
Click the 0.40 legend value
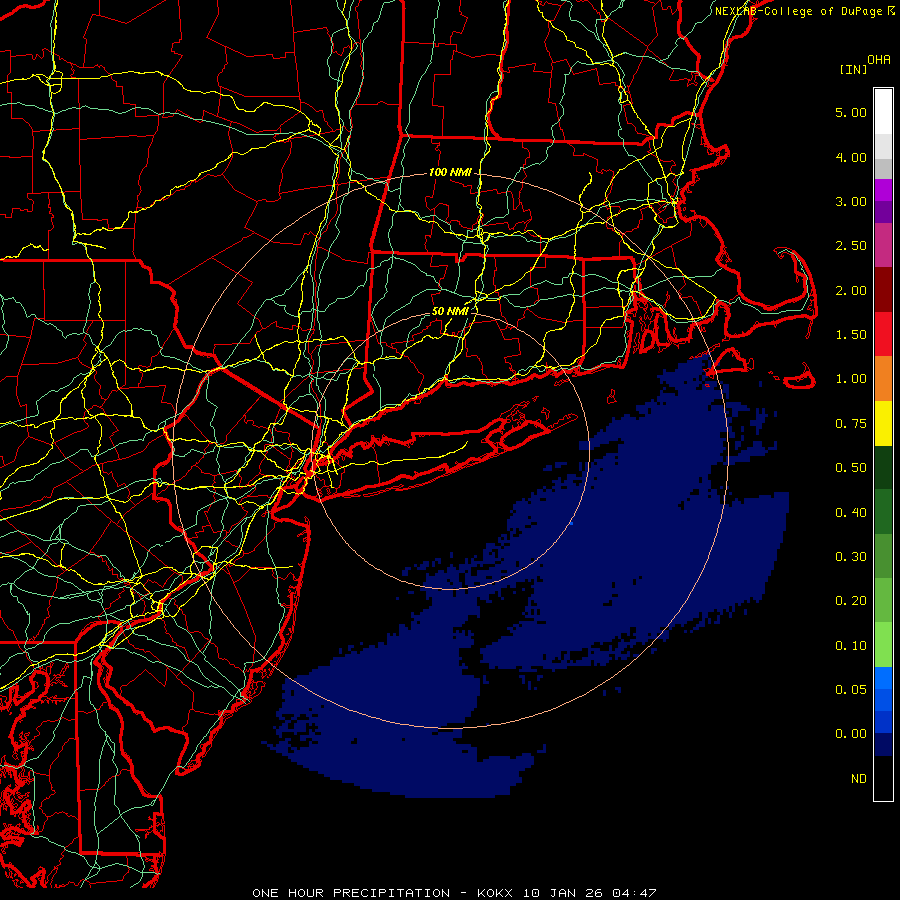coord(851,513)
